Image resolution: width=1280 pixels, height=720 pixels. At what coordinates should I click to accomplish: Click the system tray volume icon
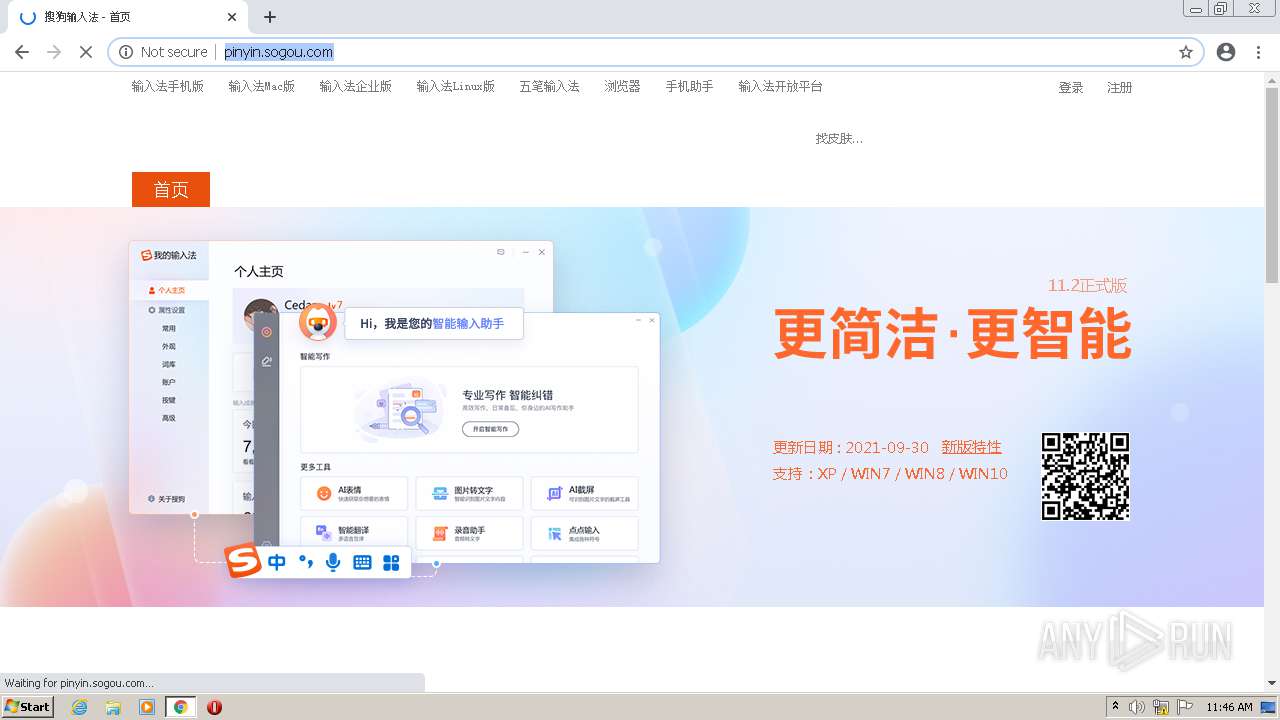(x=1137, y=707)
